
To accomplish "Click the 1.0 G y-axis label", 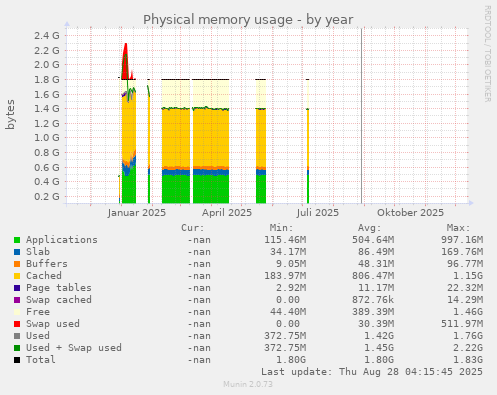I will click(47, 137).
